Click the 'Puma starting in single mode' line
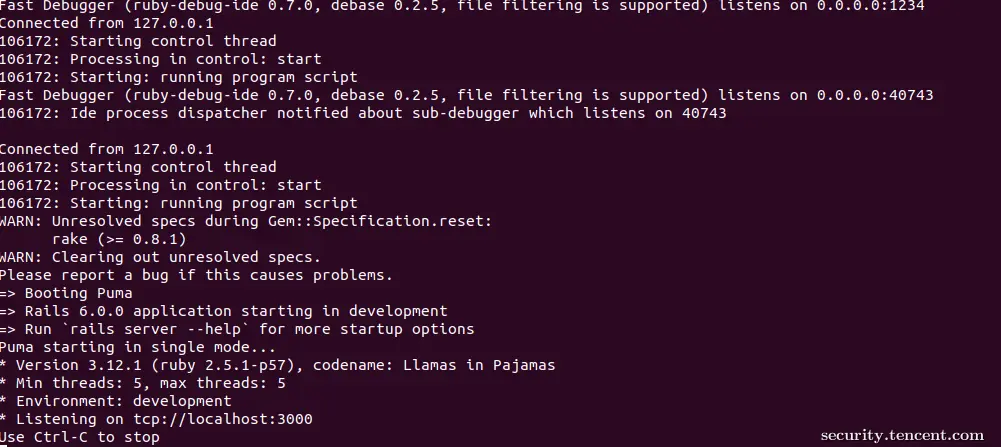The height and width of the screenshot is (447, 1001). coord(138,347)
